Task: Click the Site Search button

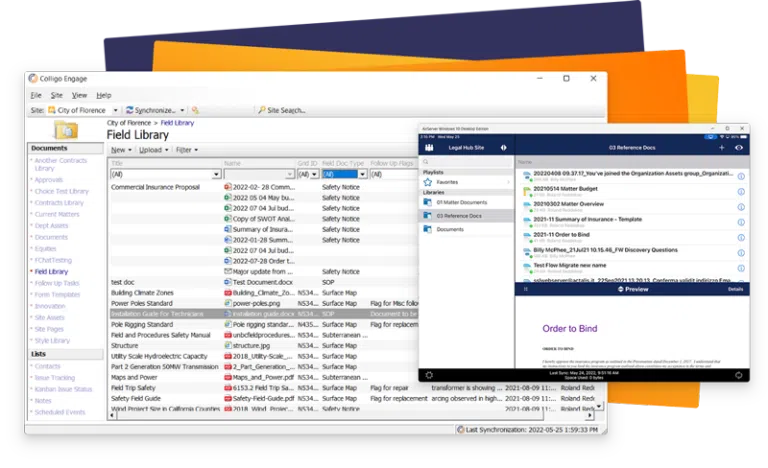Action: click(x=282, y=110)
